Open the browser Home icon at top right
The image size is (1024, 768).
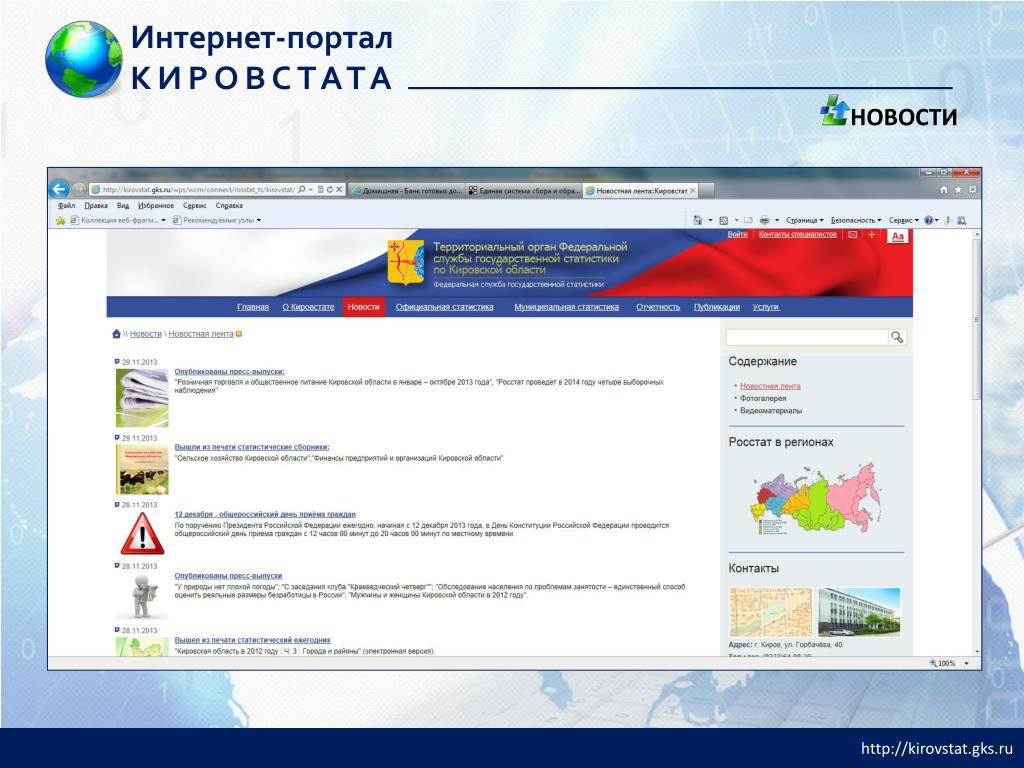click(x=944, y=189)
